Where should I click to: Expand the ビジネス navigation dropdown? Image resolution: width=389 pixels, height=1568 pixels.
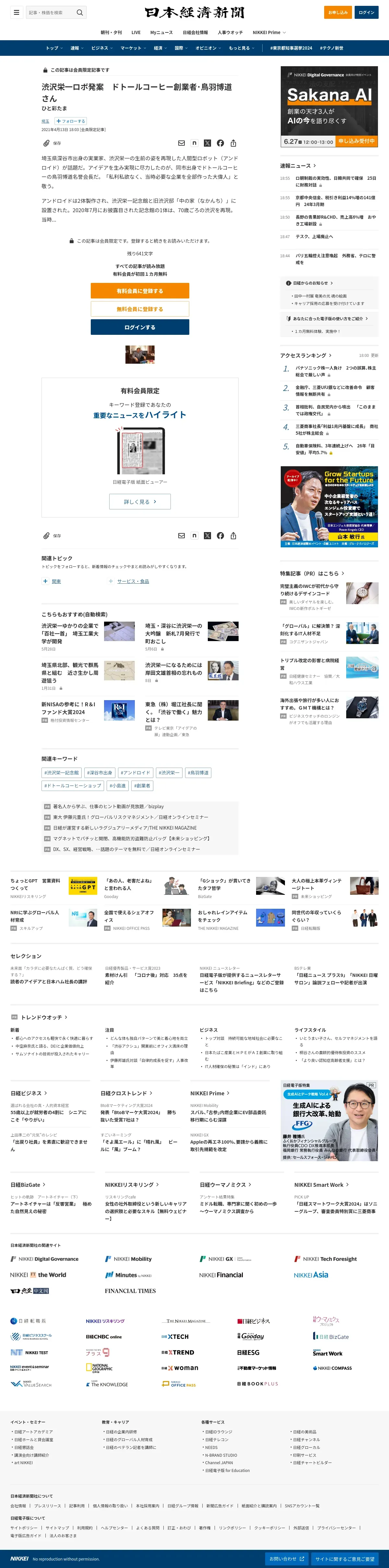(x=101, y=48)
